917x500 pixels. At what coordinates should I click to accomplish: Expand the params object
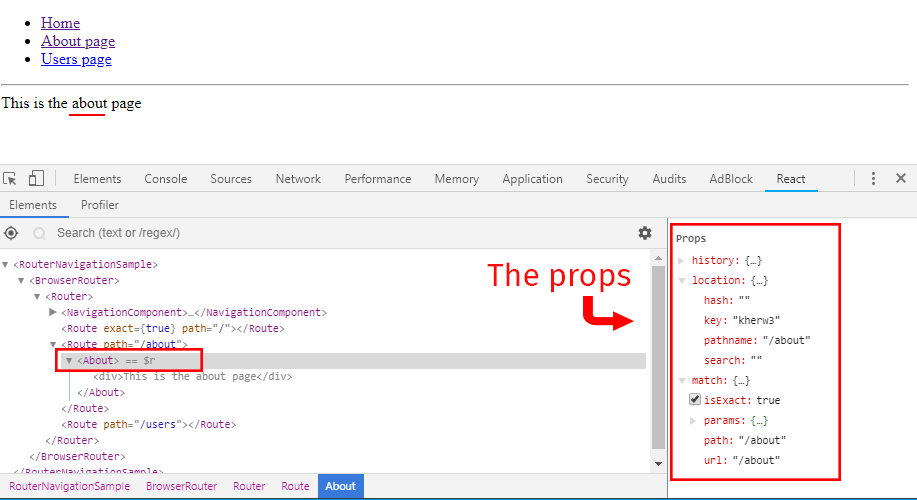tap(695, 420)
